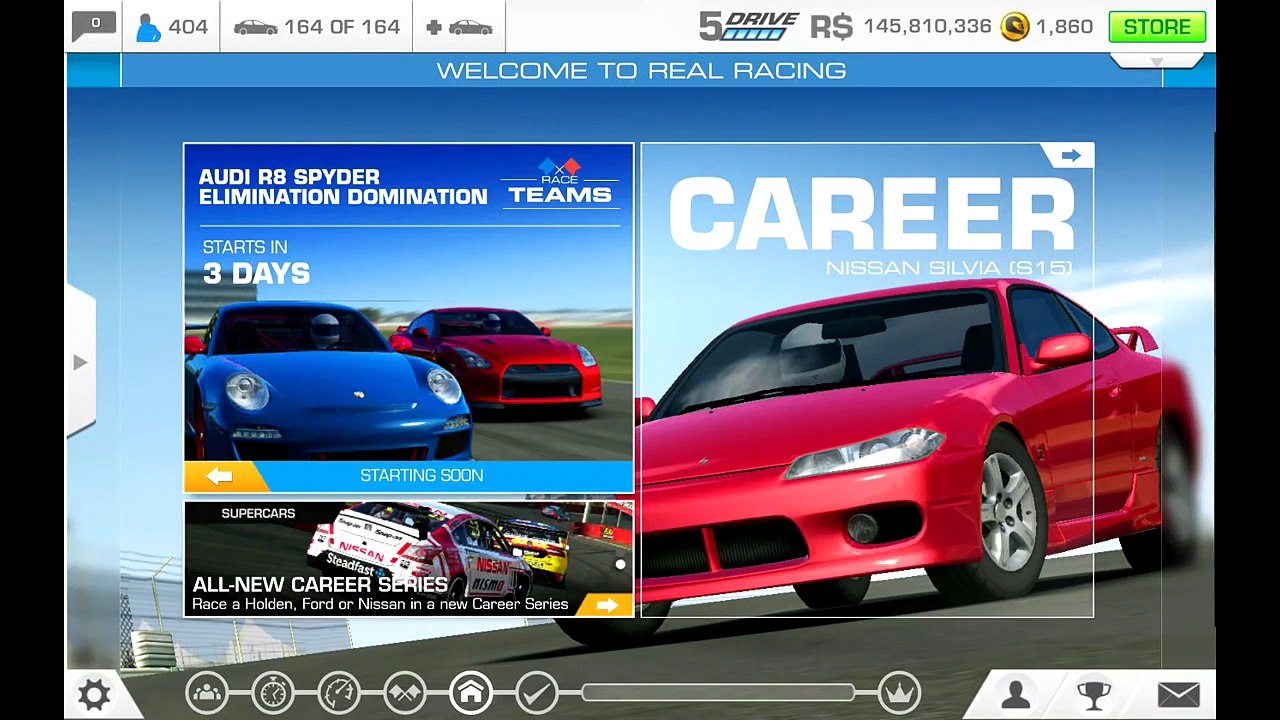This screenshot has width=1280, height=720.
Task: Open the chat bubble showing 0 messages
Action: pyautogui.click(x=94, y=26)
